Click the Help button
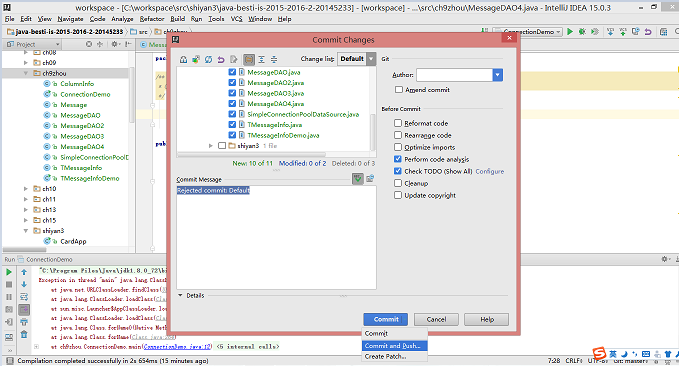This screenshot has height=366, width=679. coord(487,320)
